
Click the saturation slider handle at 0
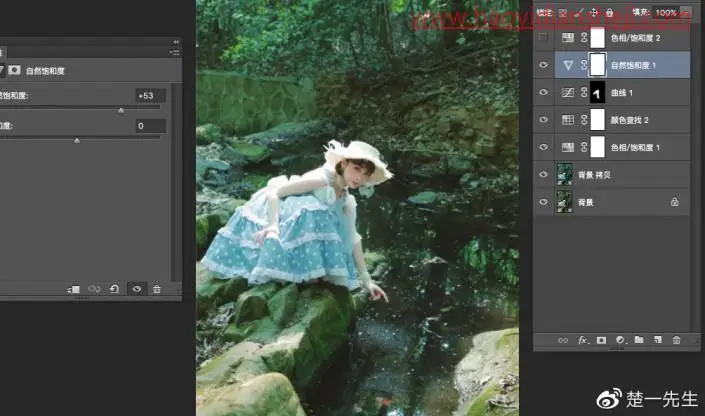point(77,140)
